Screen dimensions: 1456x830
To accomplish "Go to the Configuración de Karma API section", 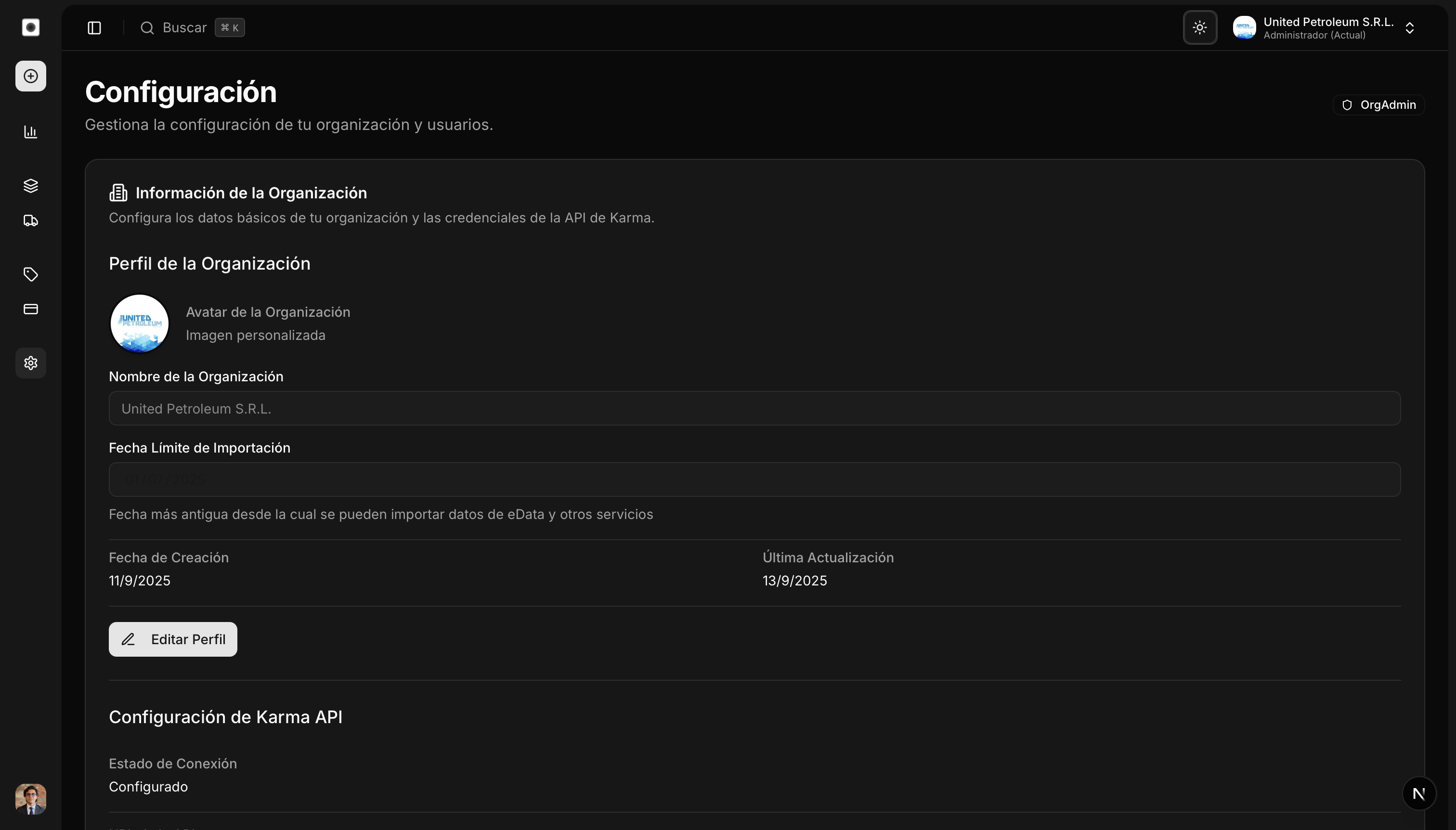I will point(225,716).
